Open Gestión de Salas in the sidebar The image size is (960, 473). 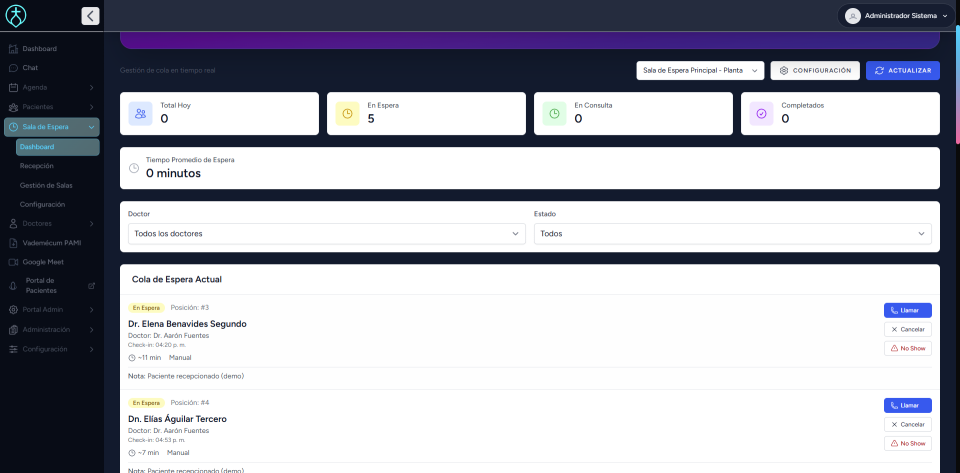[x=46, y=185]
